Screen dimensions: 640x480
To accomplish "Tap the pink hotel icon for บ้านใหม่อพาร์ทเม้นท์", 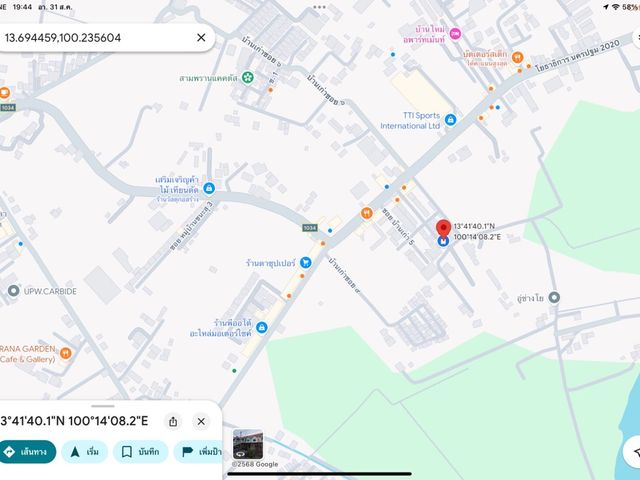I will (455, 34).
